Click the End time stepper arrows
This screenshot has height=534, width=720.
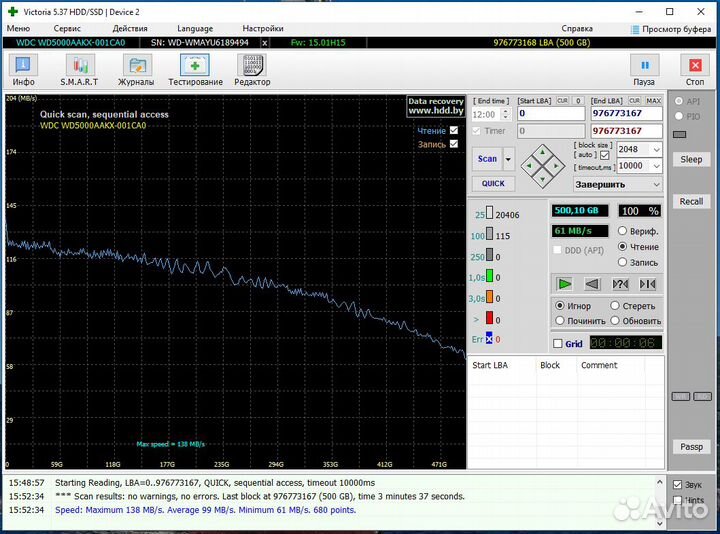[x=506, y=114]
